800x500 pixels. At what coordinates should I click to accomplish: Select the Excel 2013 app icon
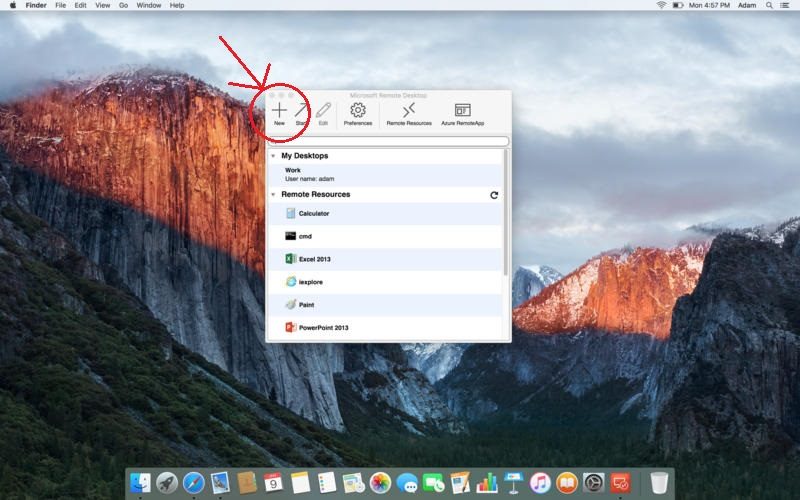coord(291,259)
